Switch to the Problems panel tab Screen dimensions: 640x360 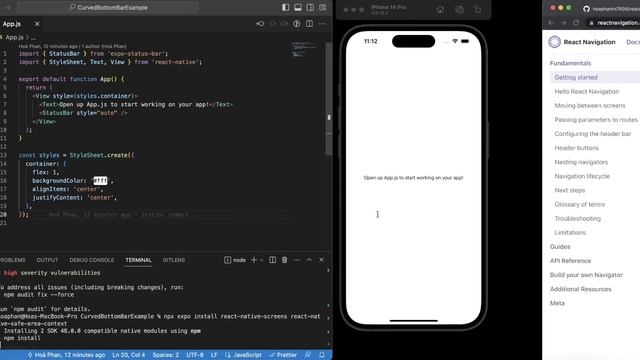click(12, 260)
